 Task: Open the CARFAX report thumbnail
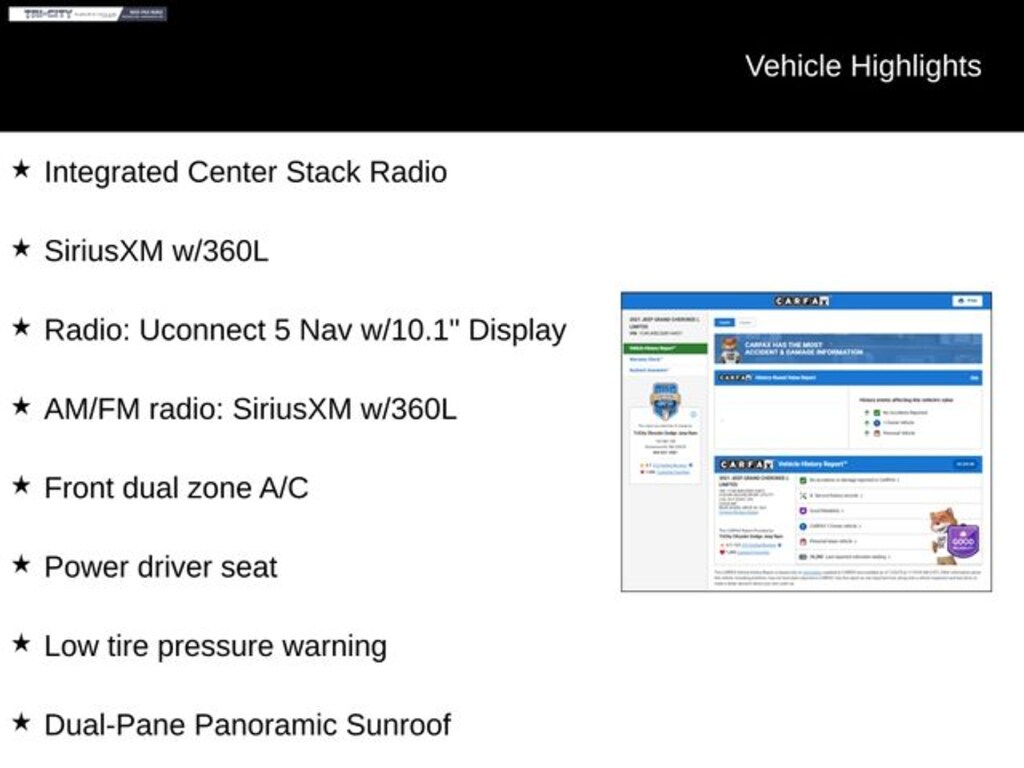(x=806, y=441)
